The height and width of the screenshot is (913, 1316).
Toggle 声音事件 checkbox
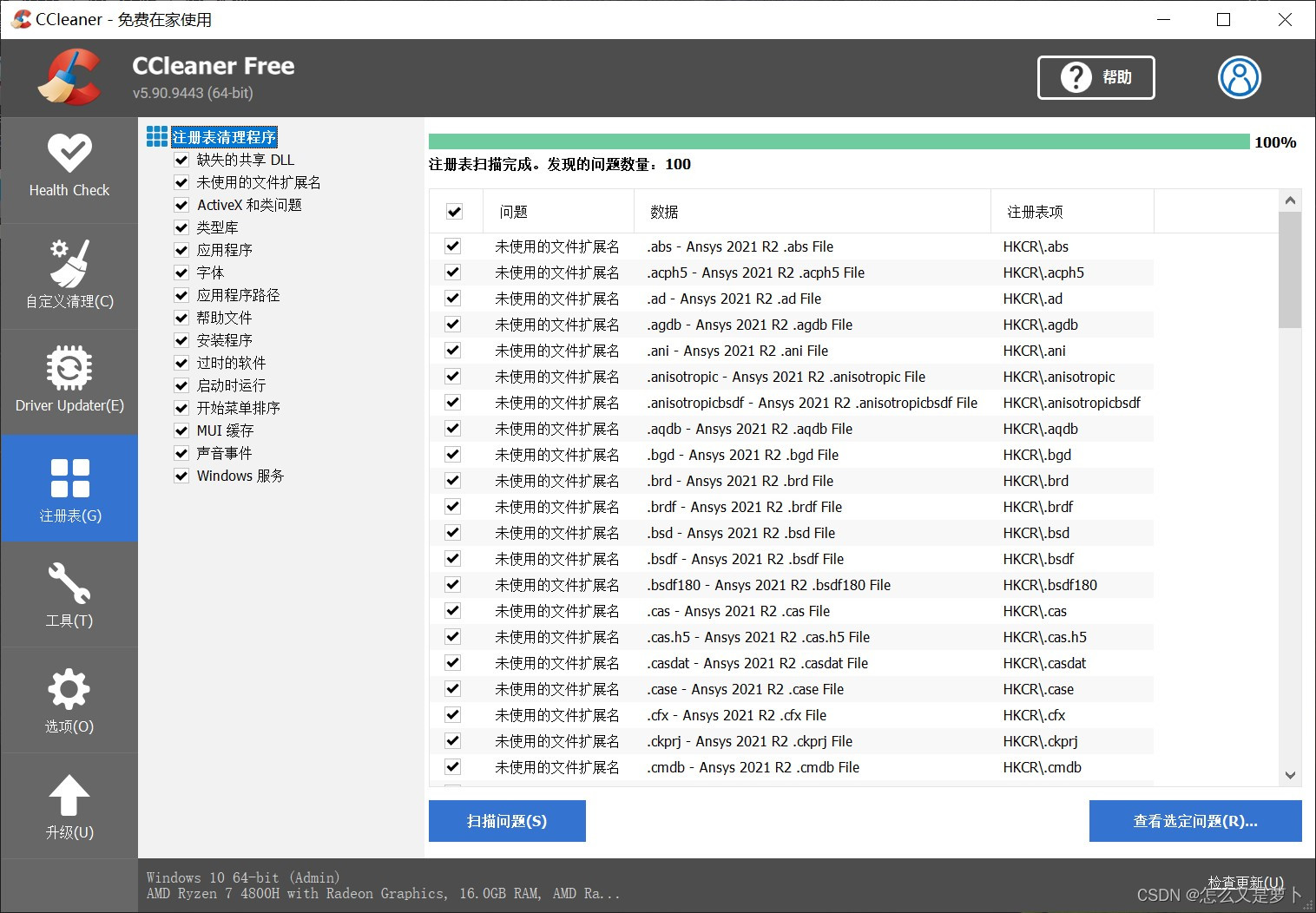(x=181, y=453)
